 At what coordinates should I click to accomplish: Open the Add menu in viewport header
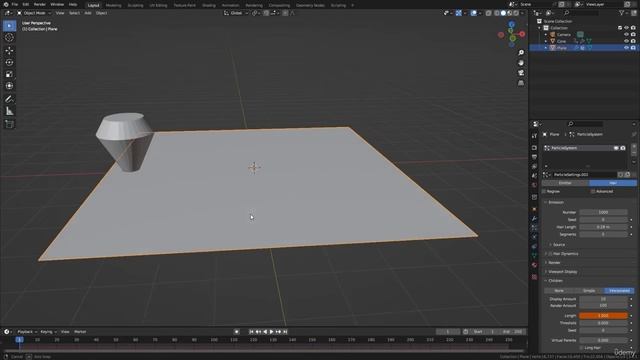88,13
